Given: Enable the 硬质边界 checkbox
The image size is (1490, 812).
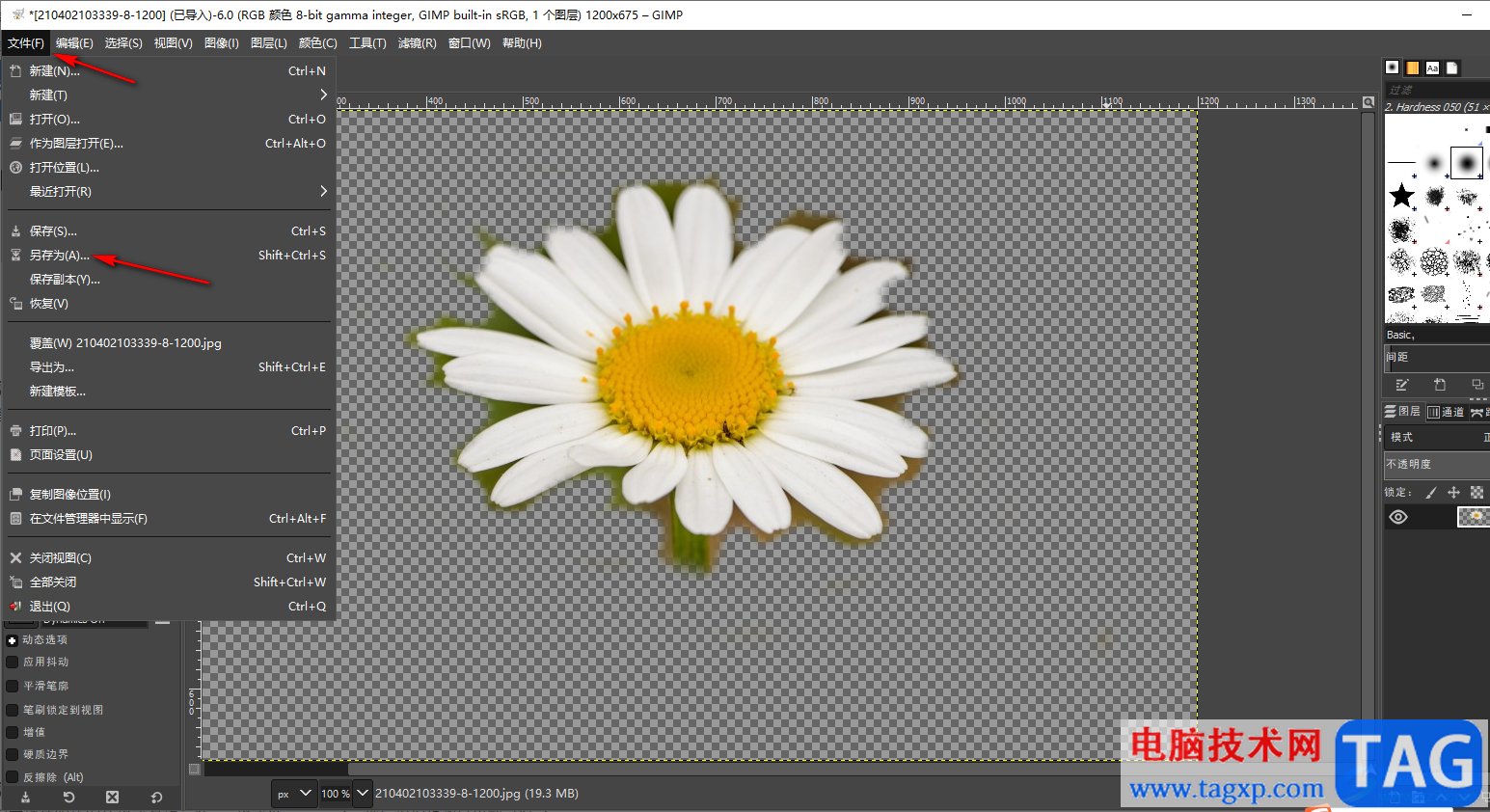Looking at the screenshot, I should click(13, 754).
